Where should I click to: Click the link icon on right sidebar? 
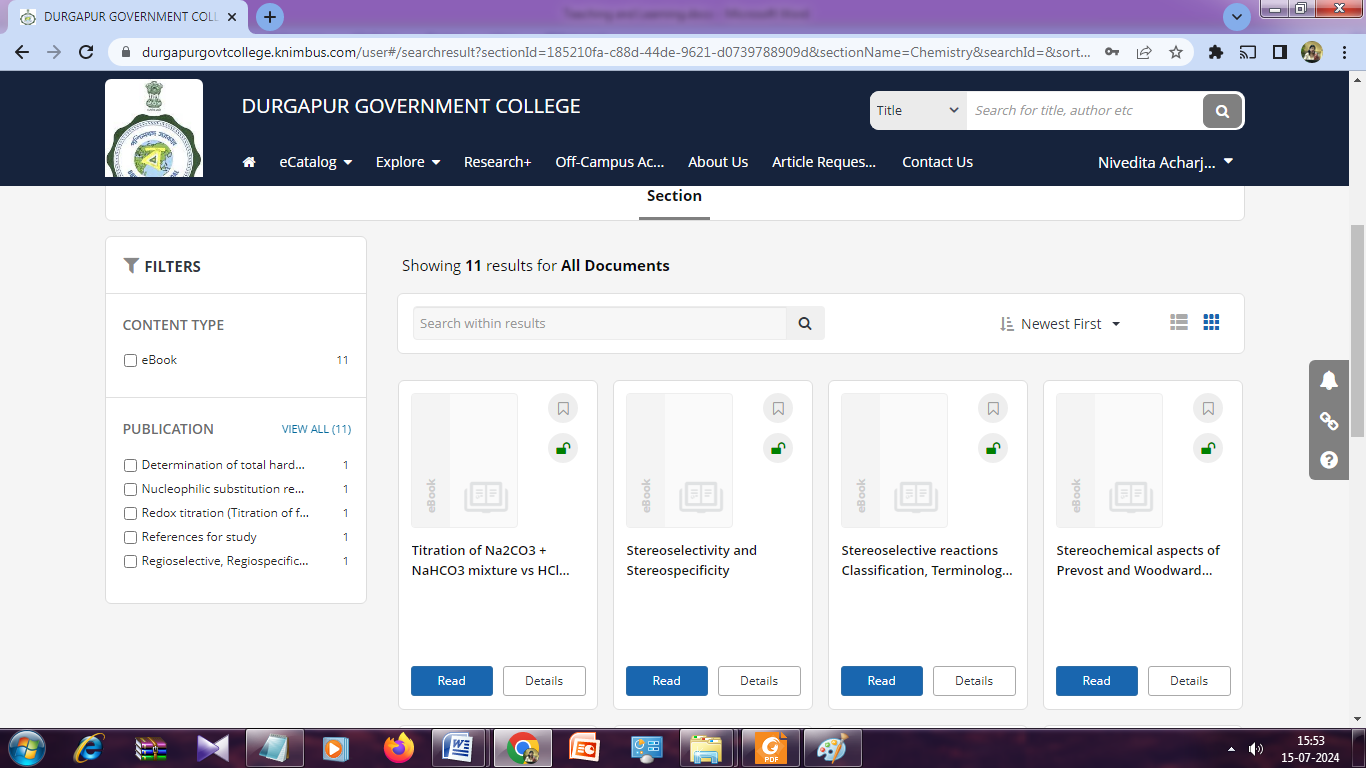point(1328,421)
